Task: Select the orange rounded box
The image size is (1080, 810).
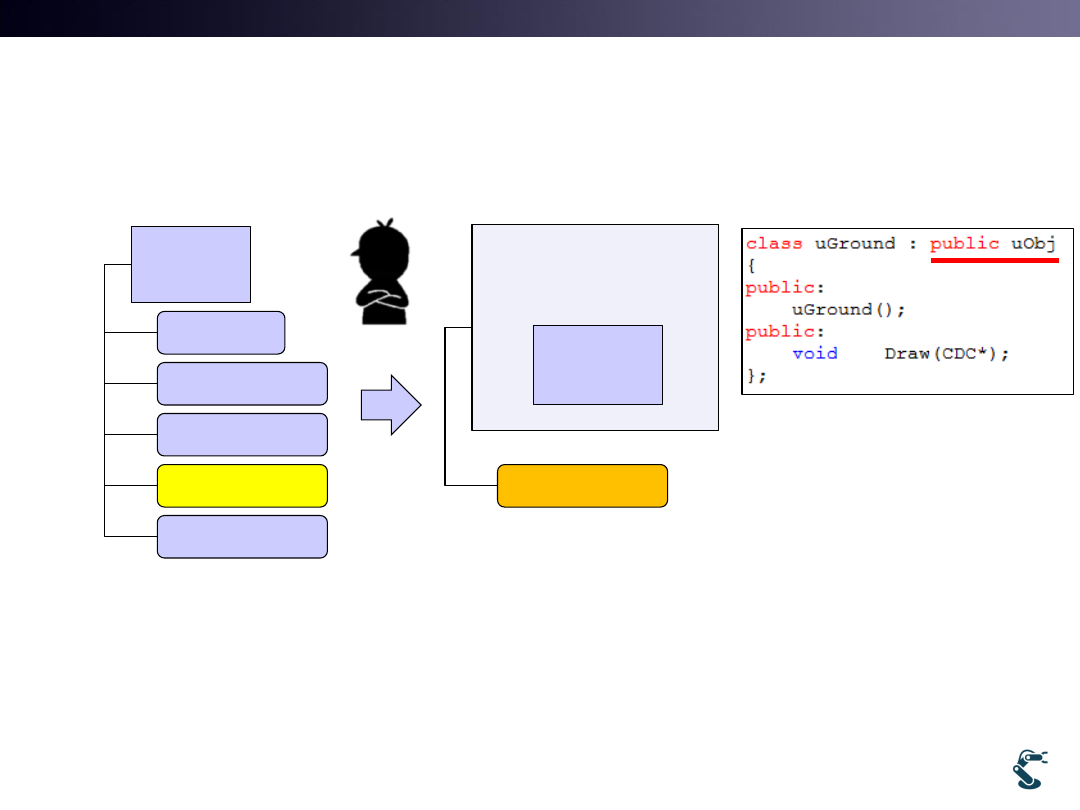Action: [x=582, y=486]
